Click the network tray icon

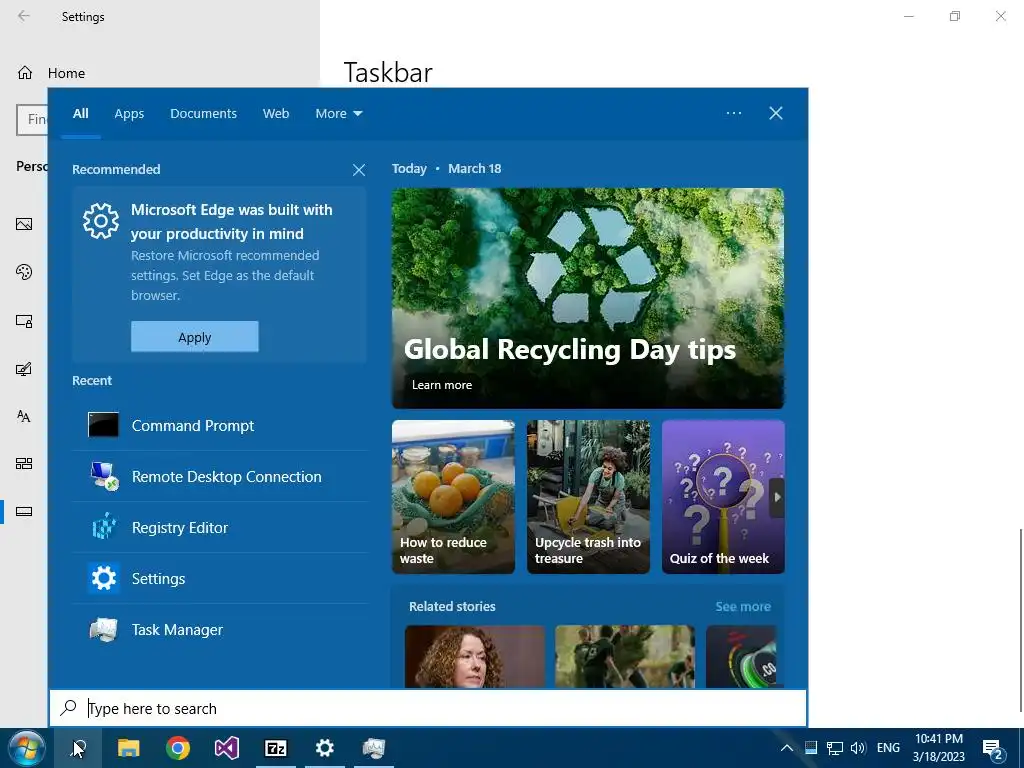(x=835, y=748)
